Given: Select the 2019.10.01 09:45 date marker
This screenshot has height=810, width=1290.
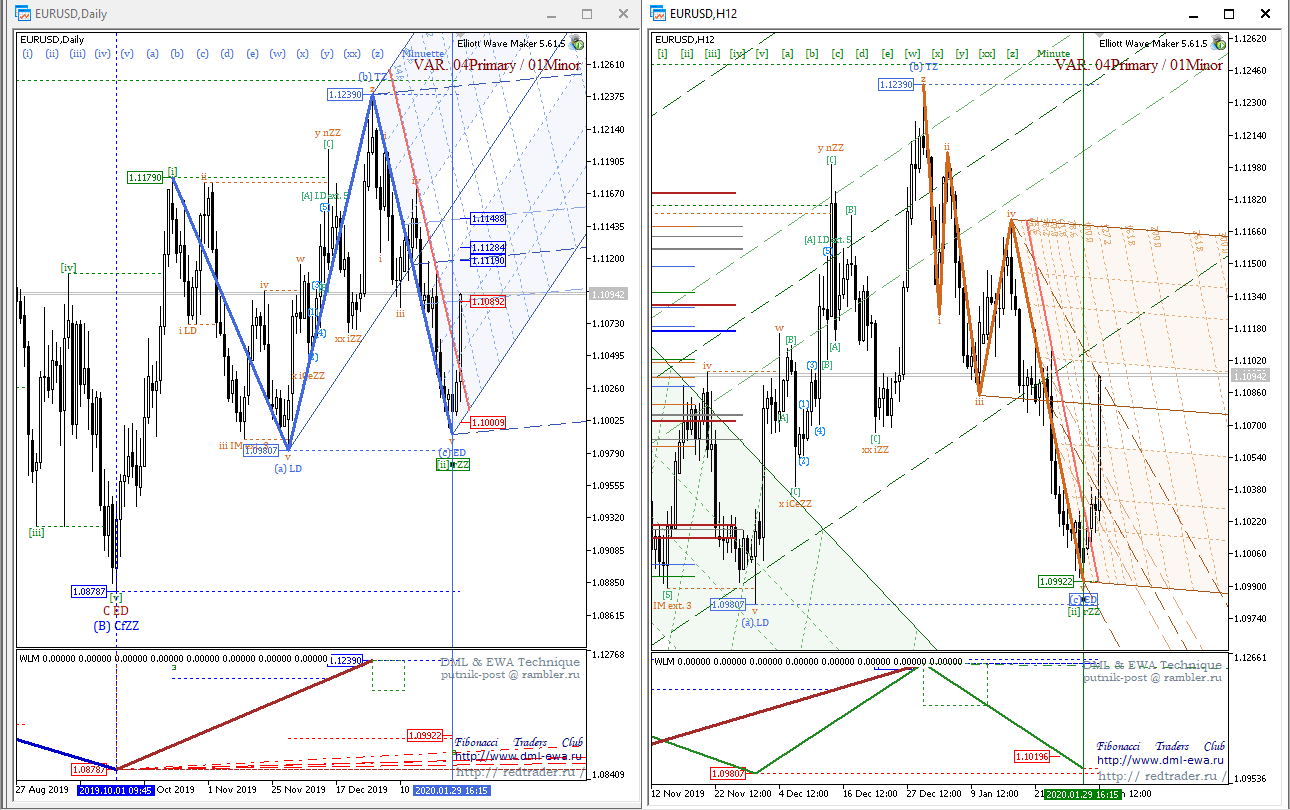Looking at the screenshot, I should 116,789.
